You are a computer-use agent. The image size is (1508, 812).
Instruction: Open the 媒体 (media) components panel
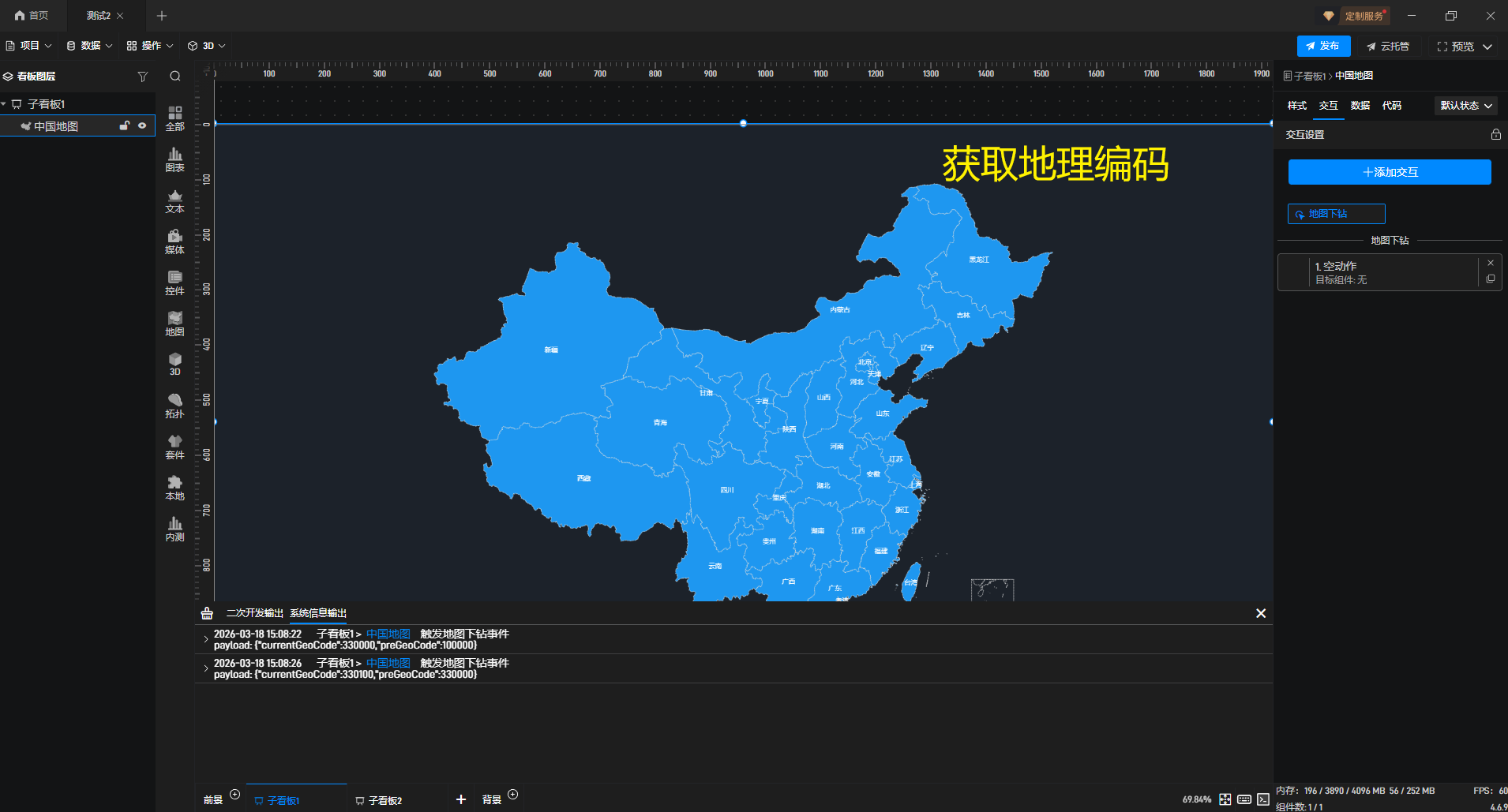174,242
